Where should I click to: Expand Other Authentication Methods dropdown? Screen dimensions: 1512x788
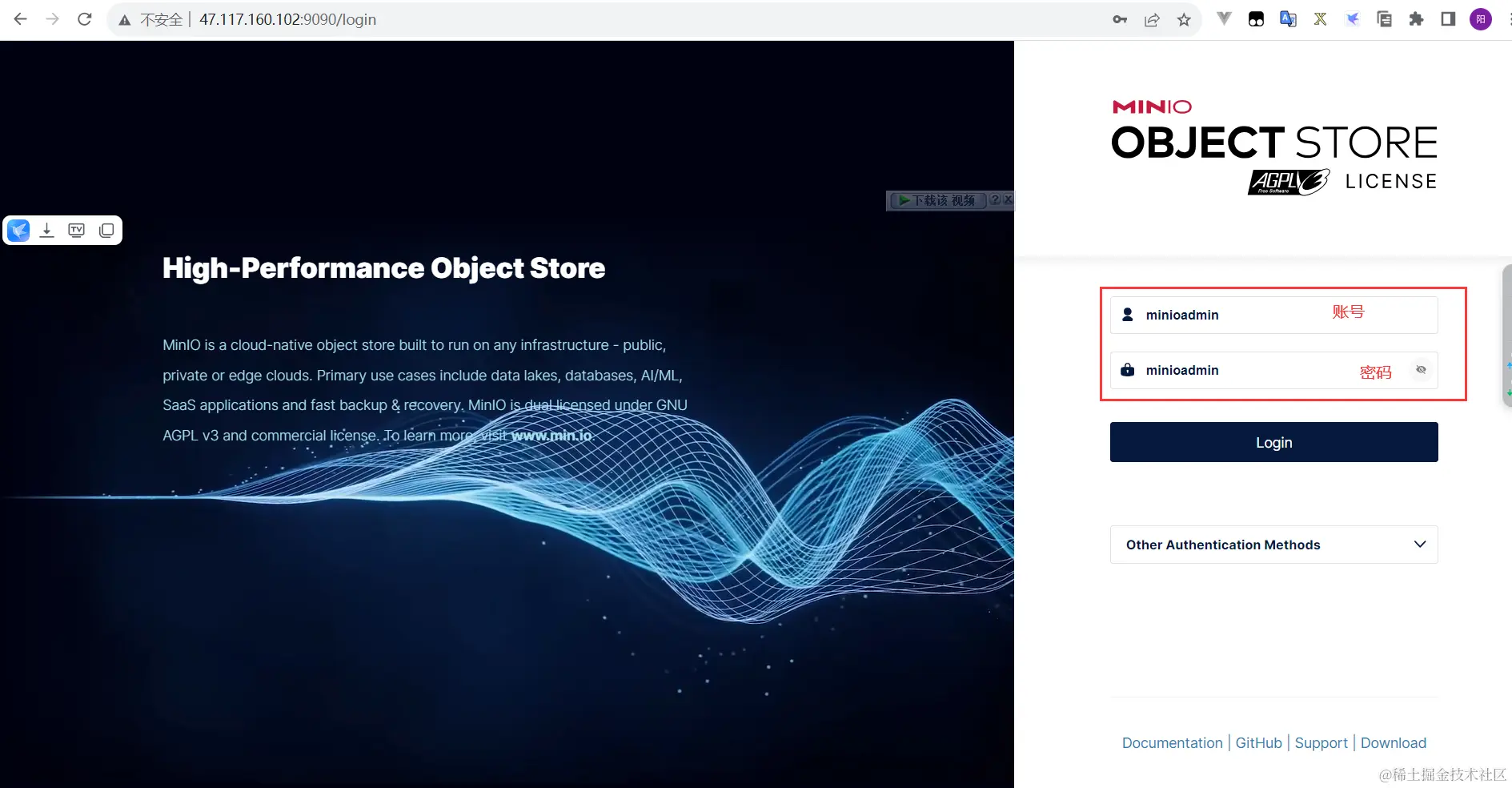pos(1273,545)
